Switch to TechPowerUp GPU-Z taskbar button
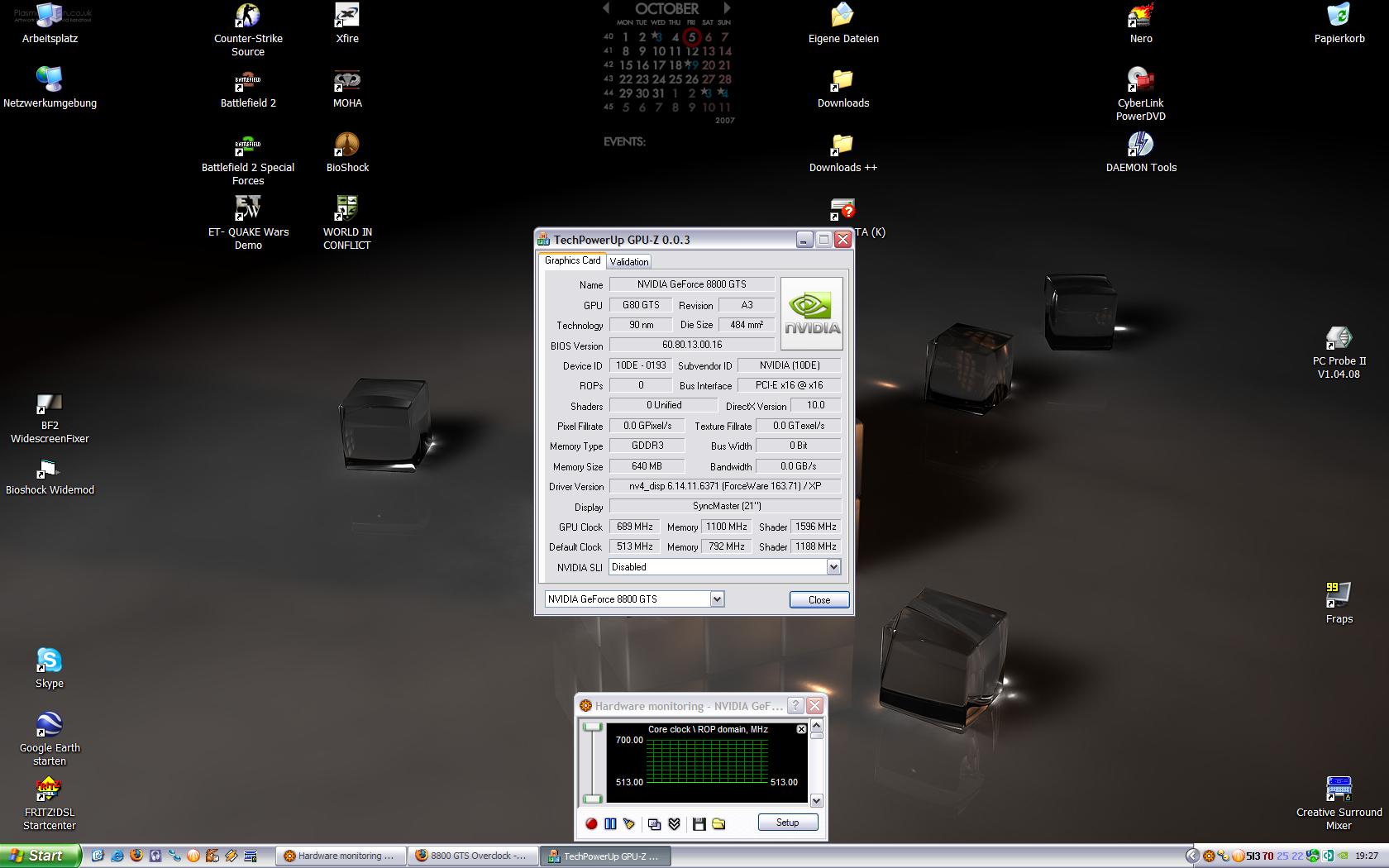 point(605,856)
